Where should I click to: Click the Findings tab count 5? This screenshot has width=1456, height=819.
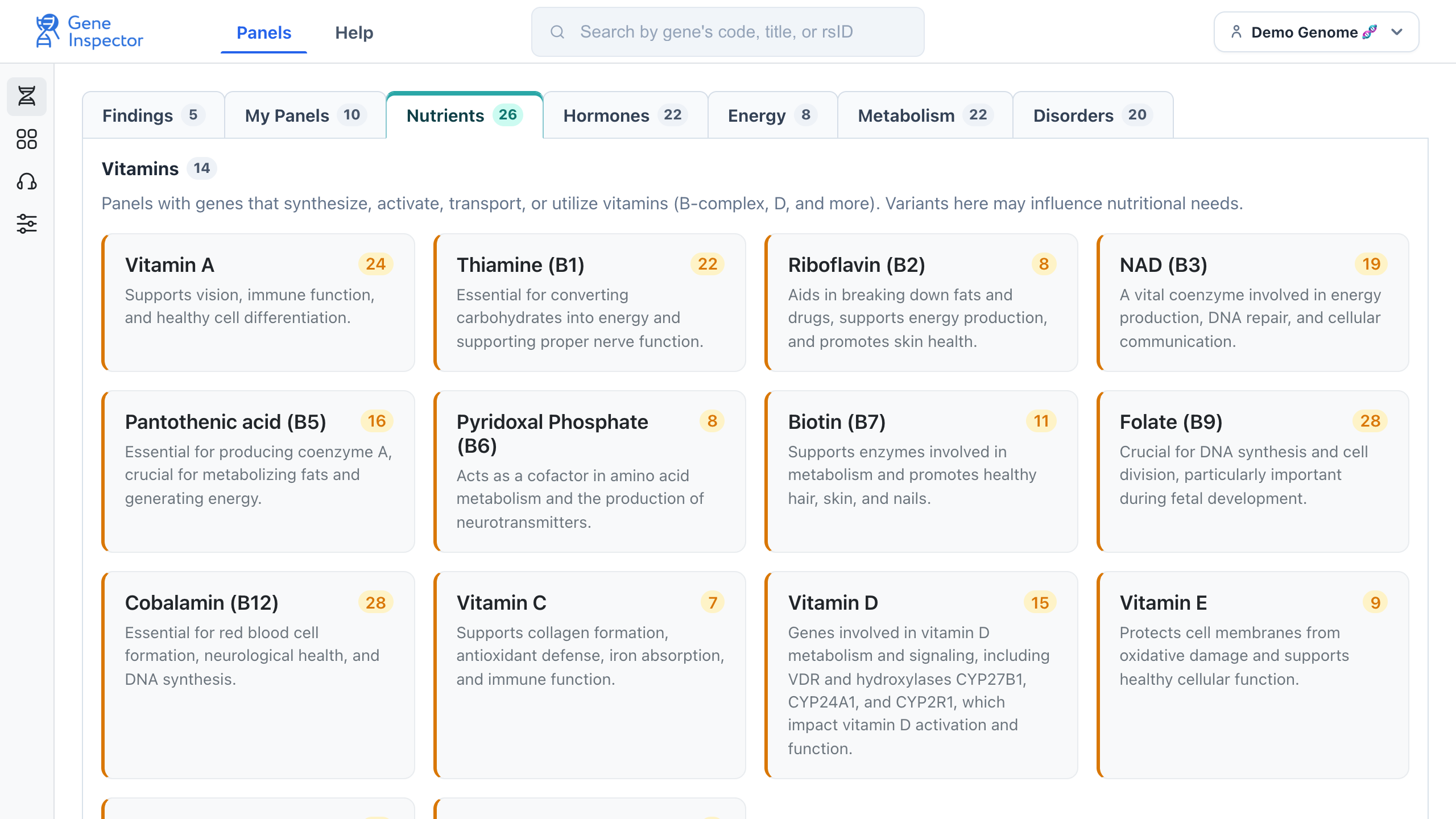[193, 115]
